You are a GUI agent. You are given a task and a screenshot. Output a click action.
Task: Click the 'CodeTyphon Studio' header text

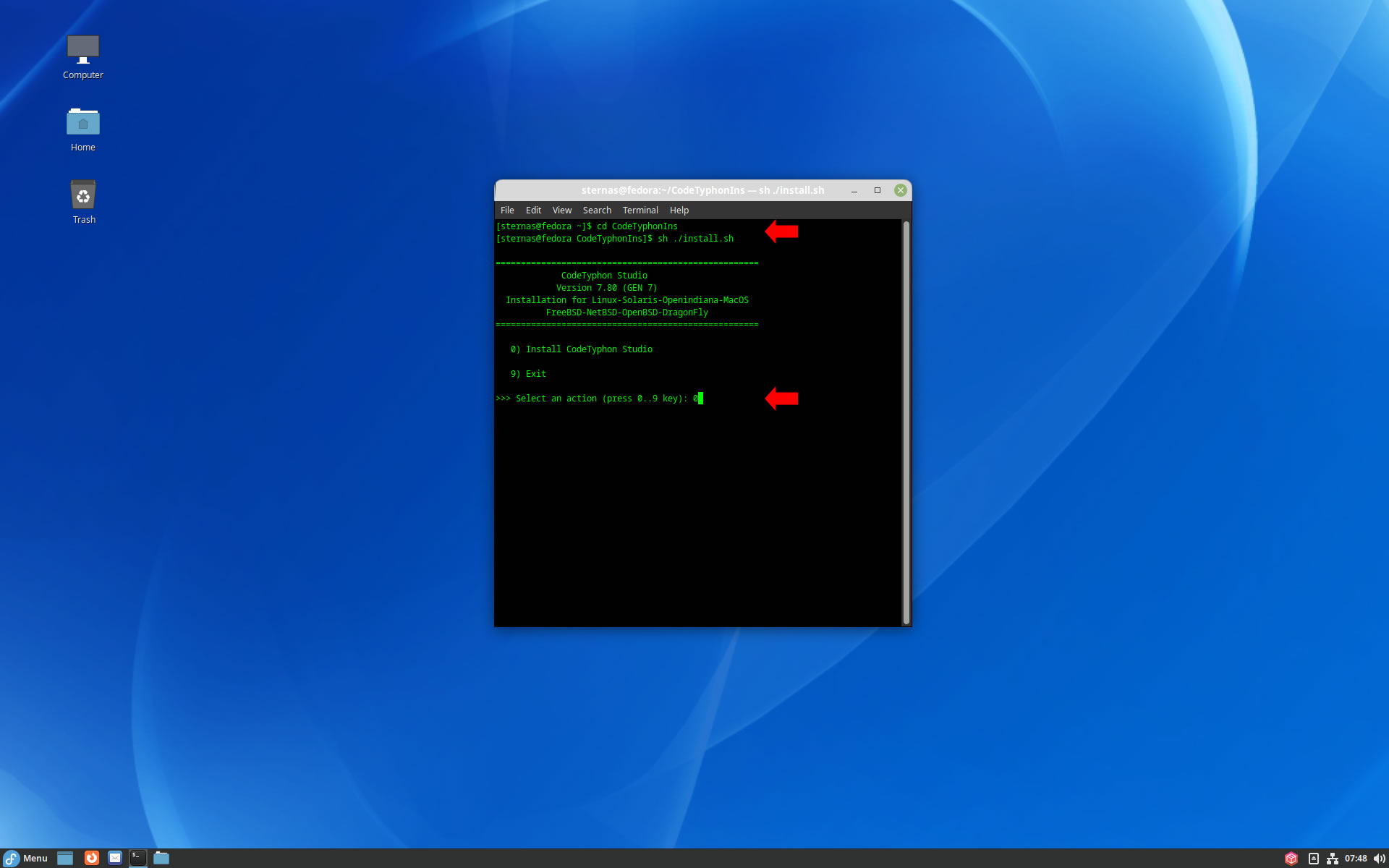pyautogui.click(x=604, y=276)
